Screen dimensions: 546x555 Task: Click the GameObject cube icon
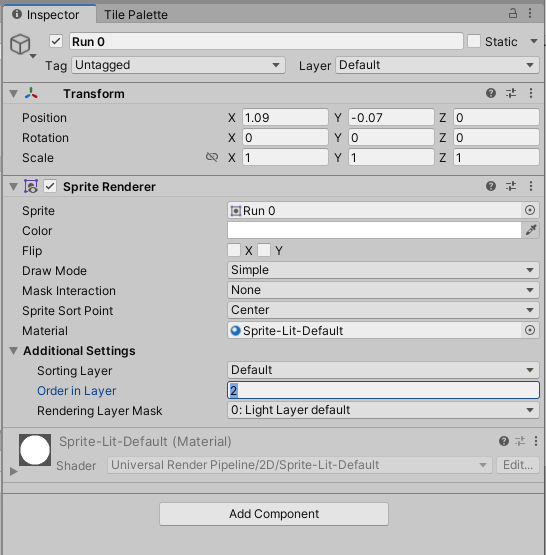pyautogui.click(x=20, y=44)
